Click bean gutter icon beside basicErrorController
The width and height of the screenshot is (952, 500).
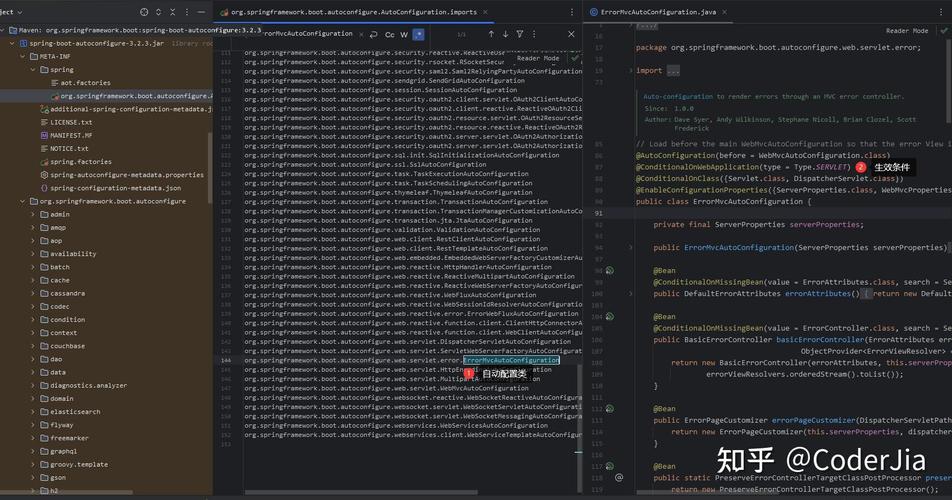[x=610, y=317]
